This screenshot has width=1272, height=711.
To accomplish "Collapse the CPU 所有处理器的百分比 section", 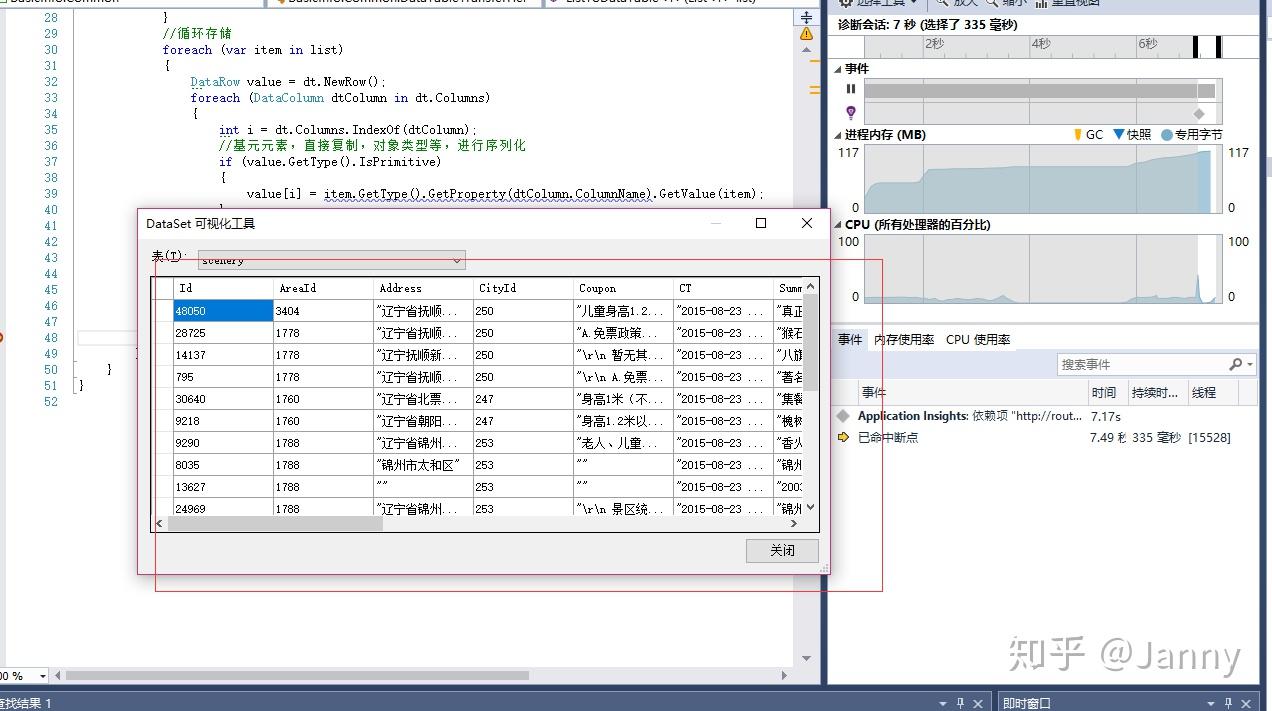I will click(x=836, y=225).
